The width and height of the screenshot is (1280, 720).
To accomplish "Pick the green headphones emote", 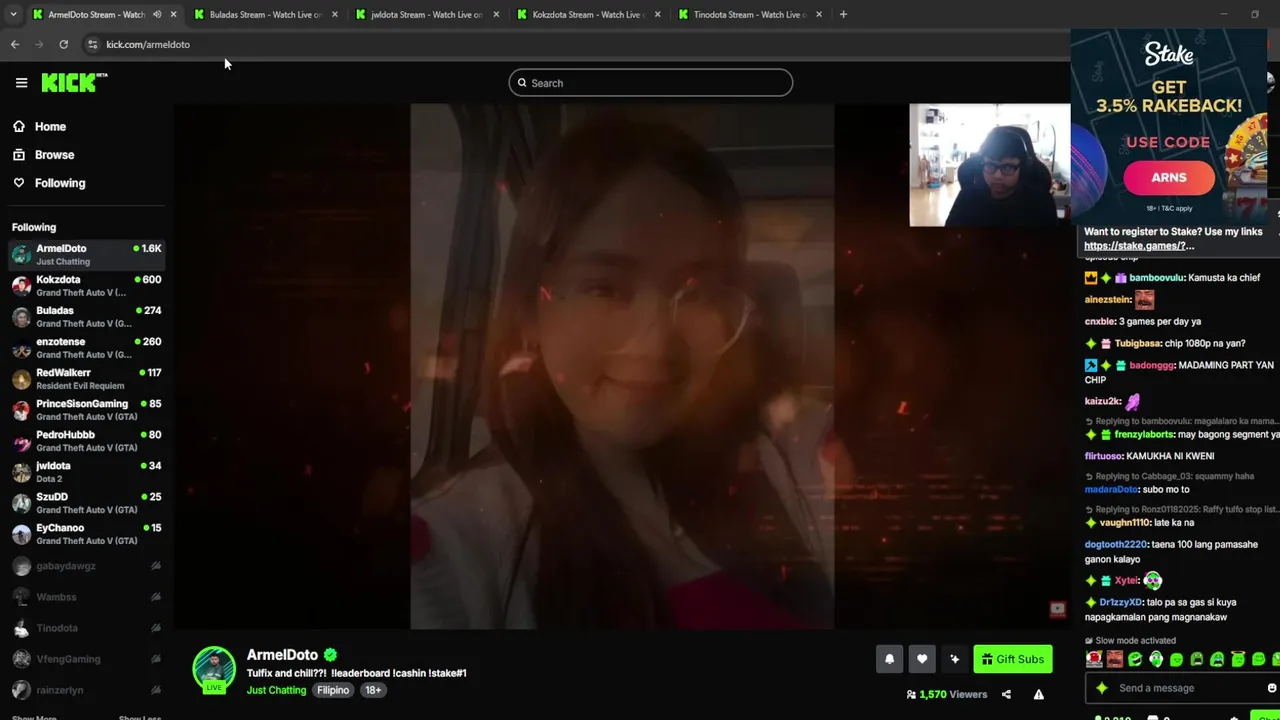I will pos(1156,659).
